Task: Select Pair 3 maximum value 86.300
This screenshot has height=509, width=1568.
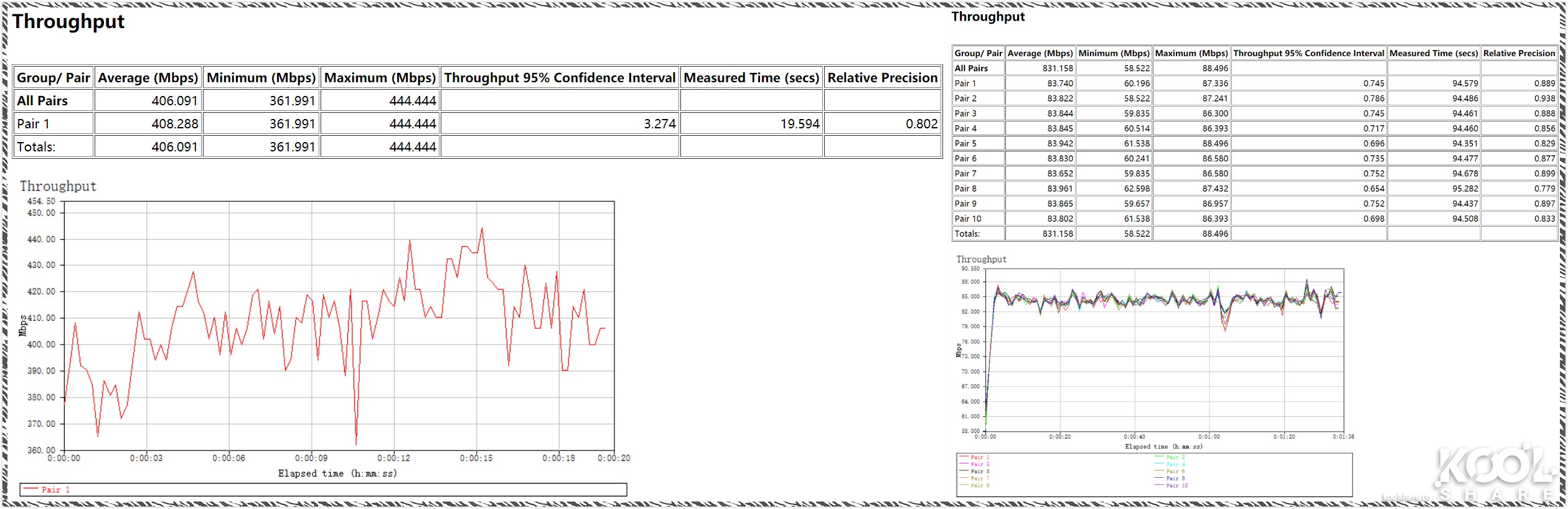Action: 1215,113
